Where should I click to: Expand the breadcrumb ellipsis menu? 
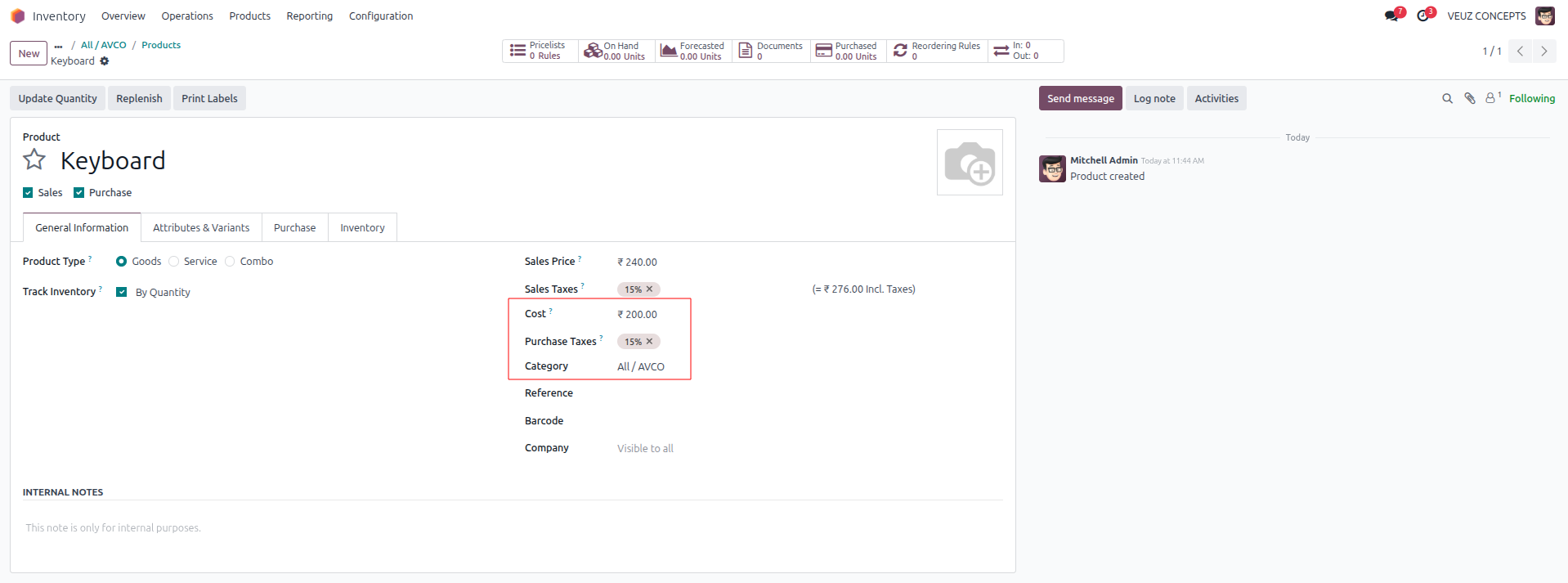tap(58, 46)
